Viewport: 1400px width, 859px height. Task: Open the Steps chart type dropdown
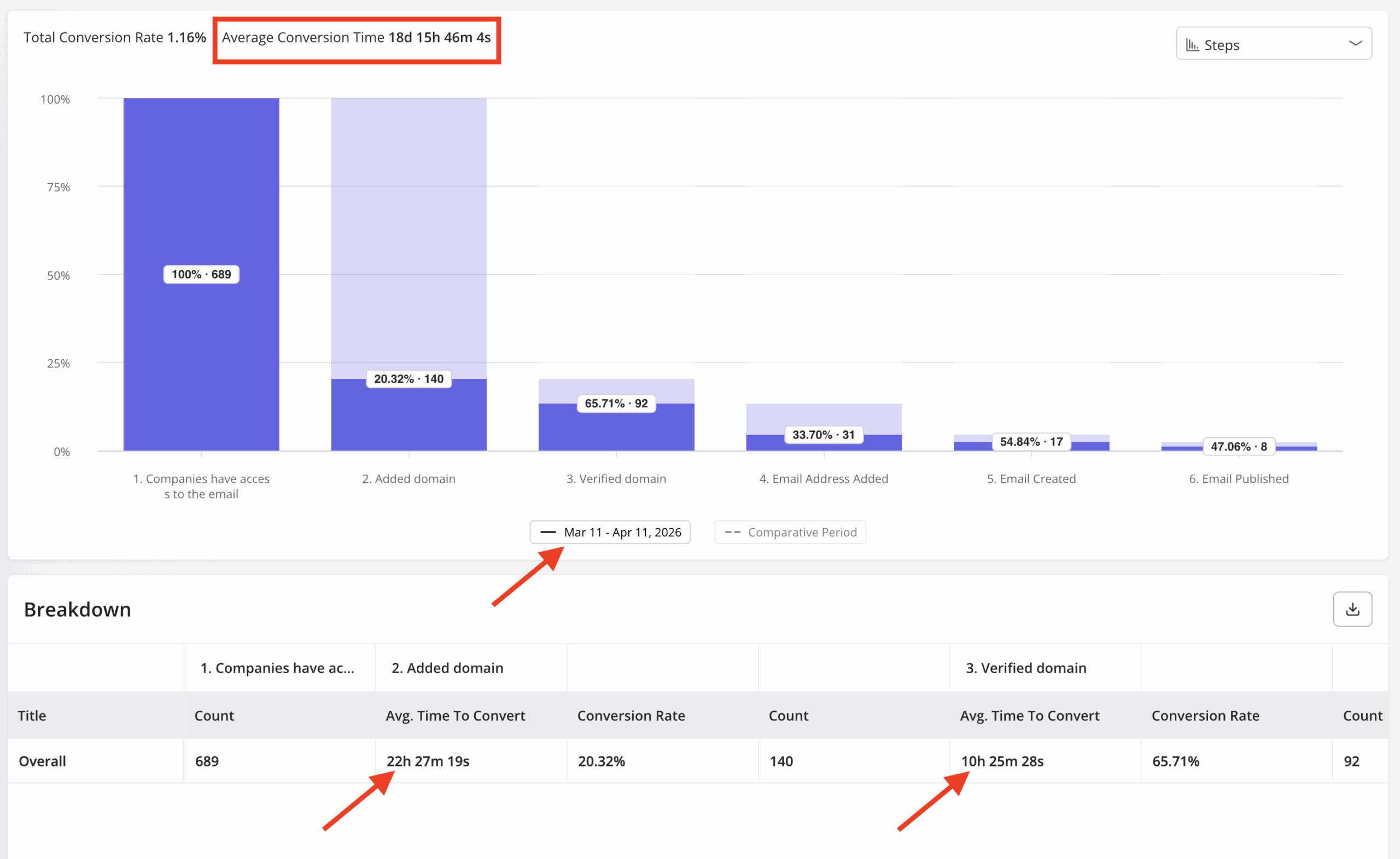tap(1273, 44)
